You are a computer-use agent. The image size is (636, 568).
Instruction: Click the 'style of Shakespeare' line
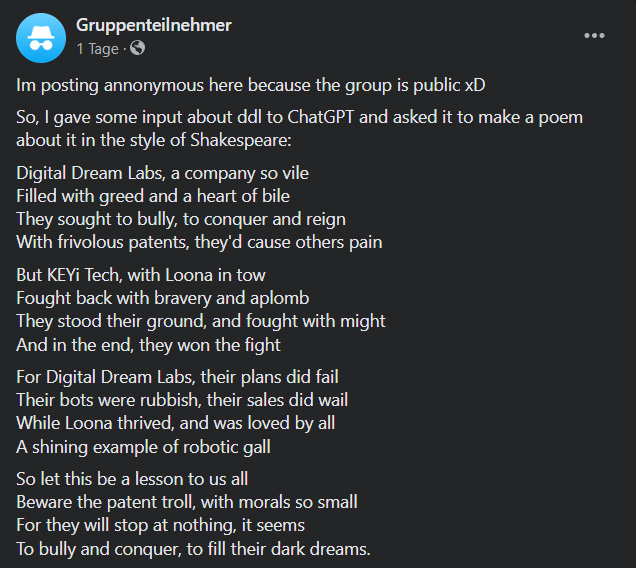154,140
